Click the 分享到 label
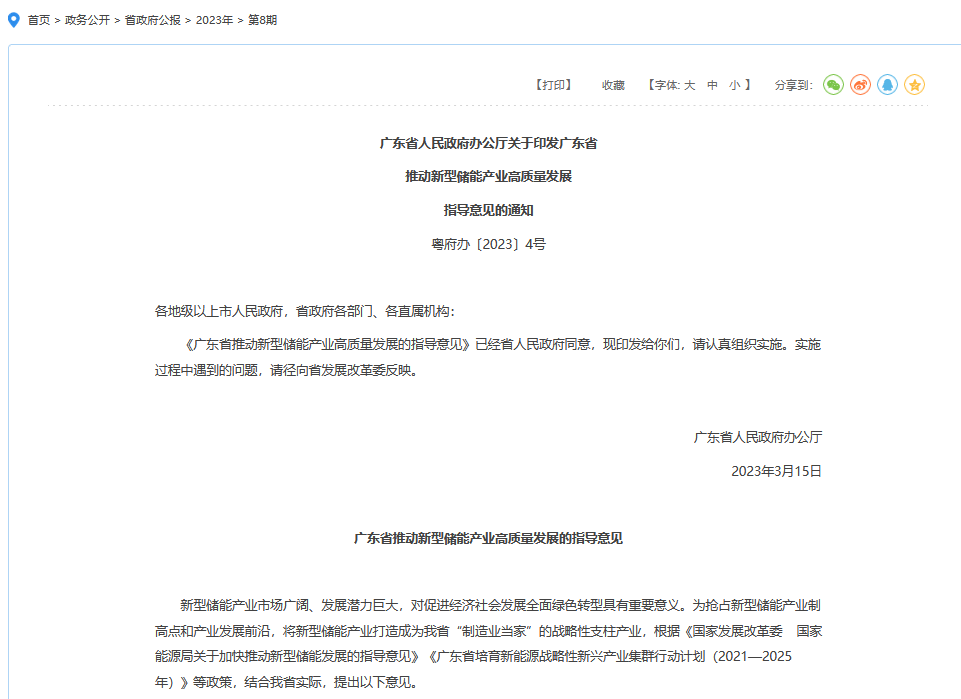961x699 pixels. [x=794, y=85]
